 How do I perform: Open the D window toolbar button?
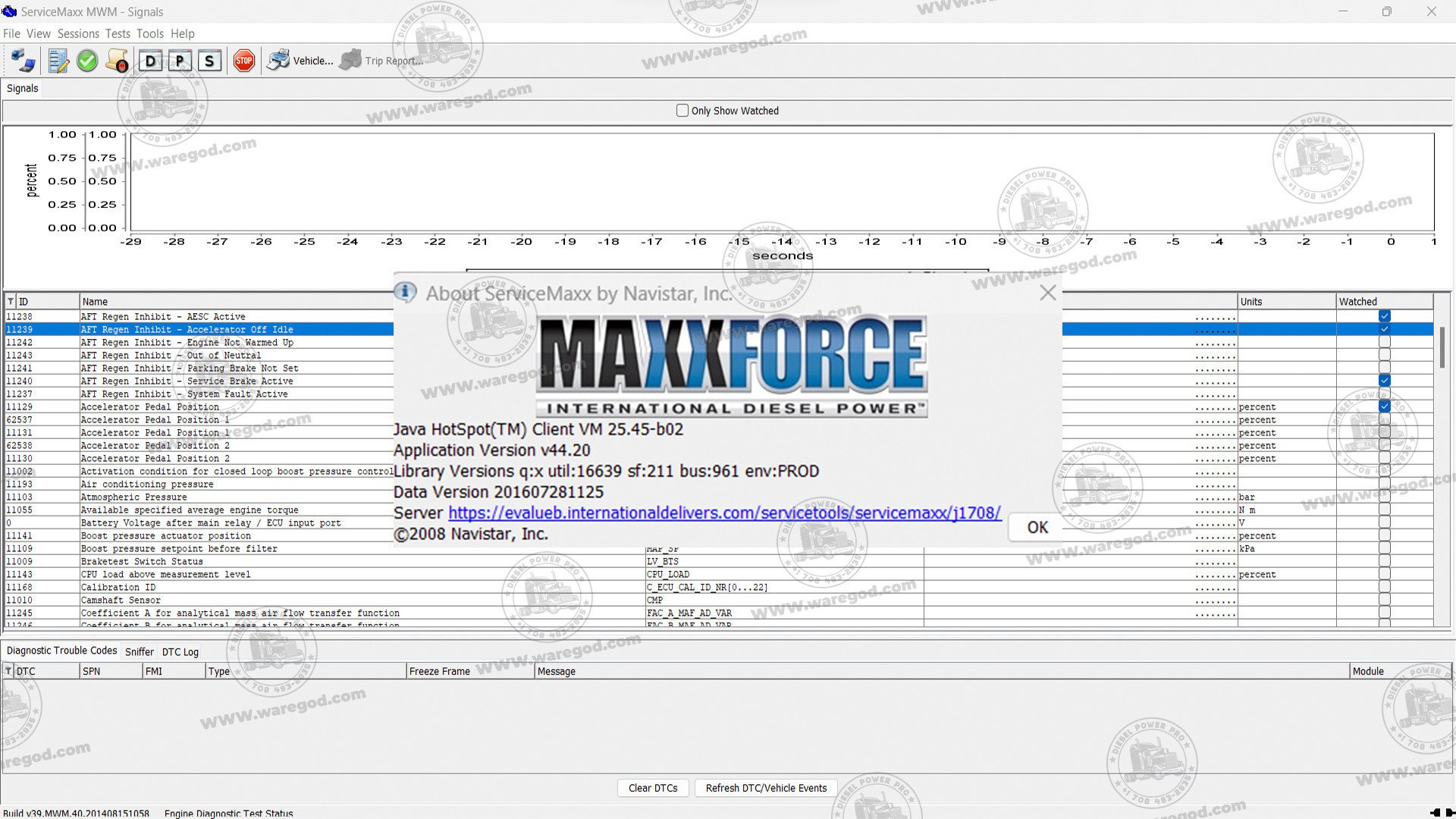tap(150, 61)
